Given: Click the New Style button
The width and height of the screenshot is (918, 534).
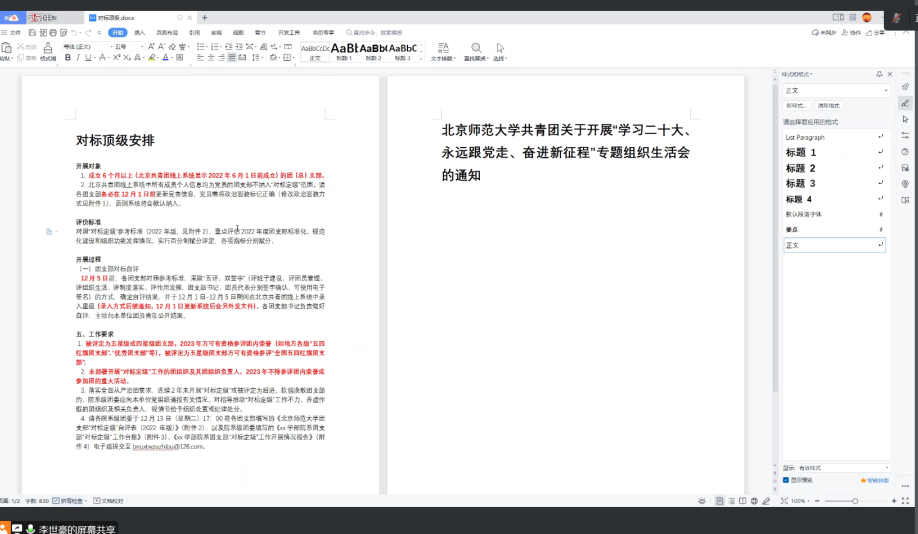Looking at the screenshot, I should (x=796, y=105).
